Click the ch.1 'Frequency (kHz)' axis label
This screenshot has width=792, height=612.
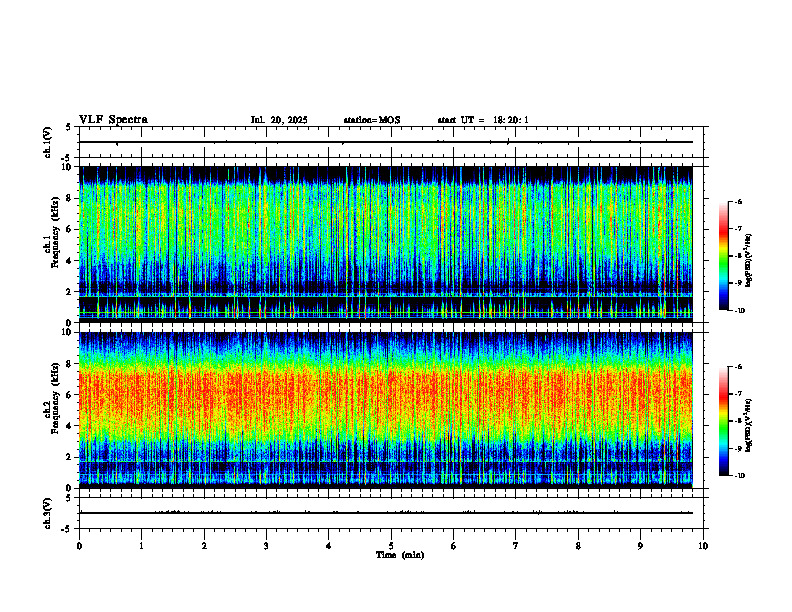click(x=55, y=232)
